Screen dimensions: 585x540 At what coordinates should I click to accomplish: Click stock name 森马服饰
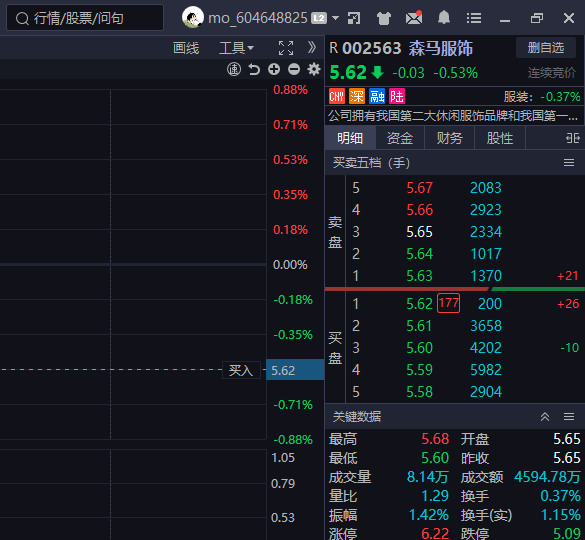441,48
